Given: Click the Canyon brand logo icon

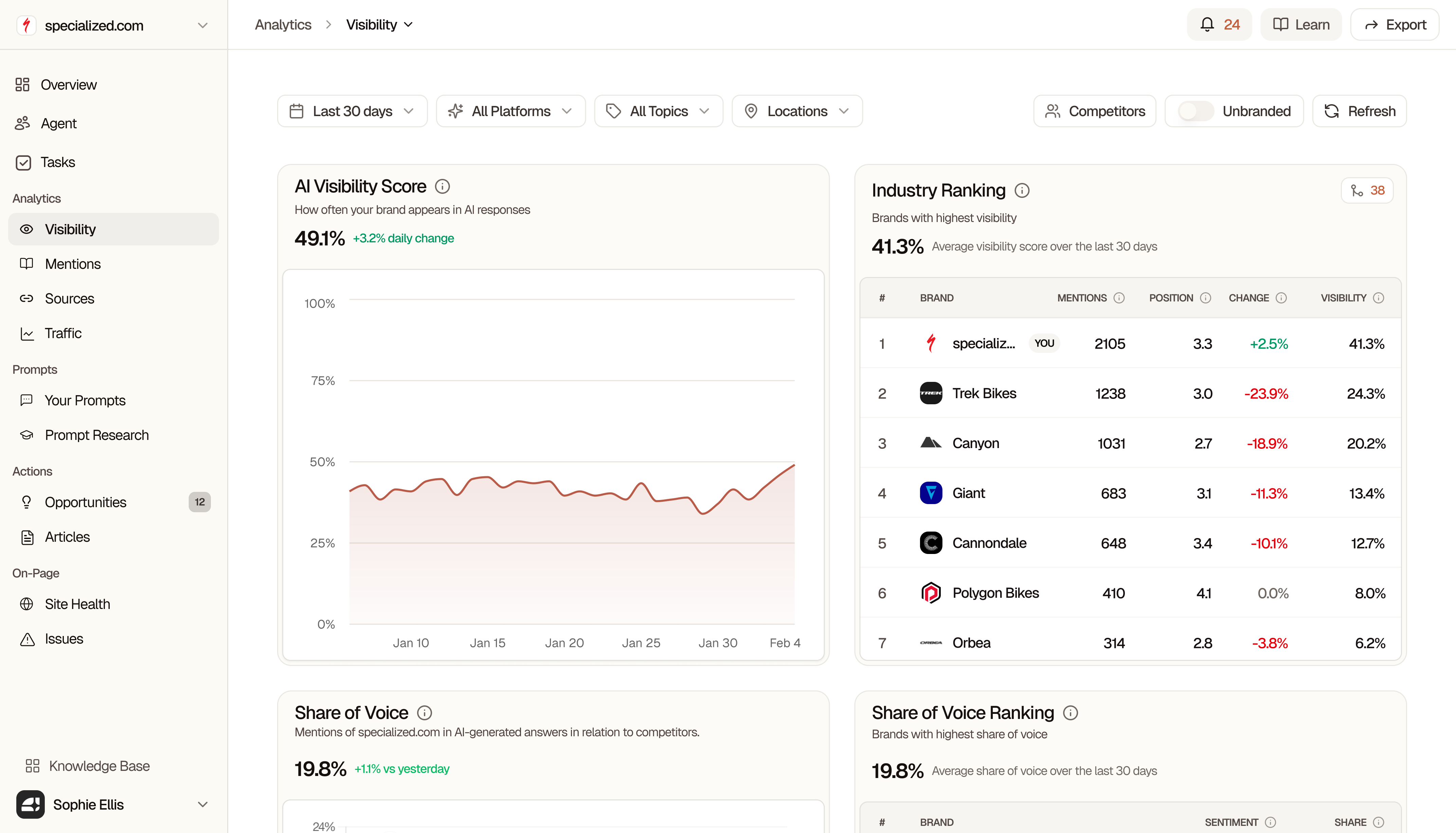Looking at the screenshot, I should 931,443.
